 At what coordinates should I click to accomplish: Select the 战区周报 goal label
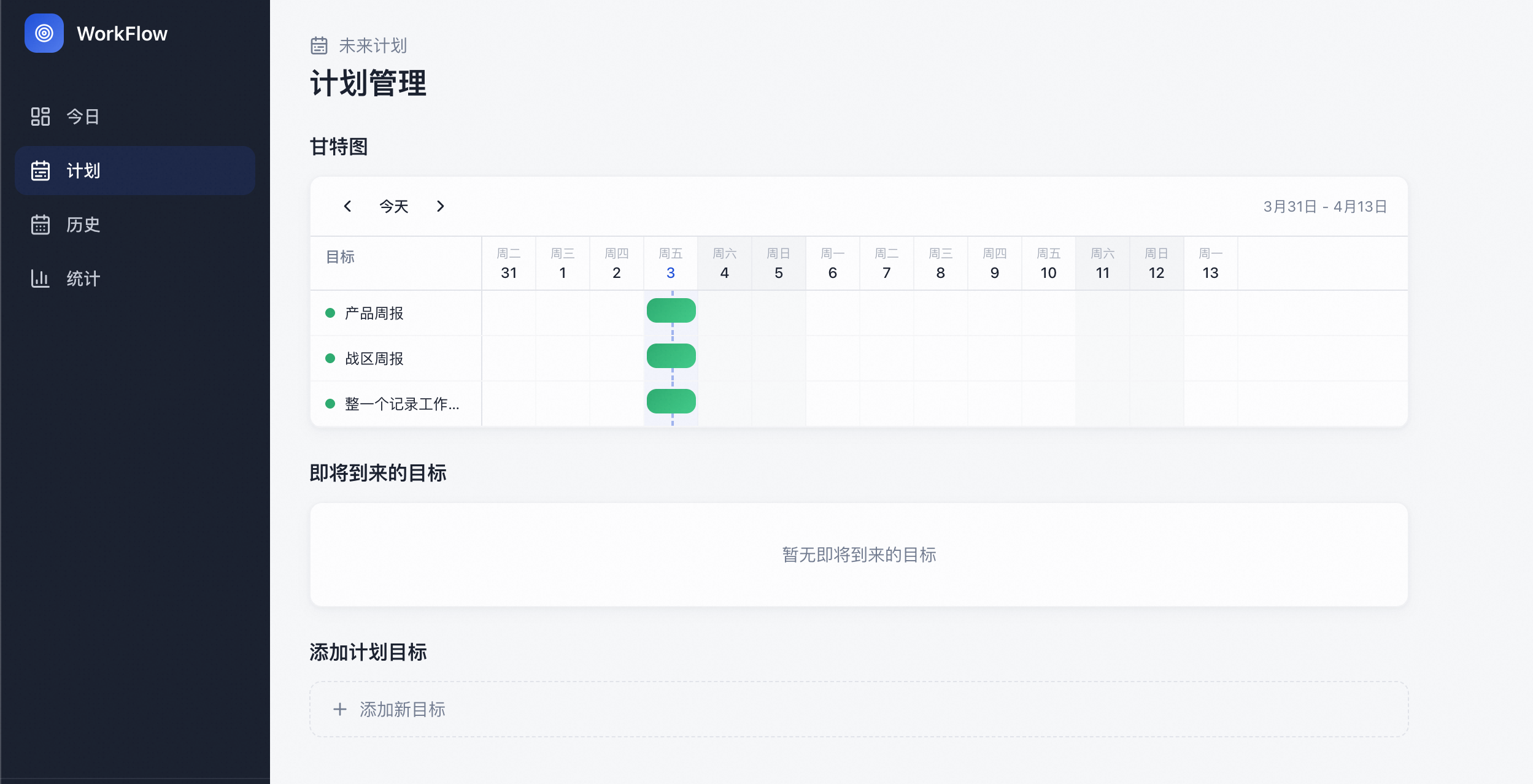click(x=374, y=358)
